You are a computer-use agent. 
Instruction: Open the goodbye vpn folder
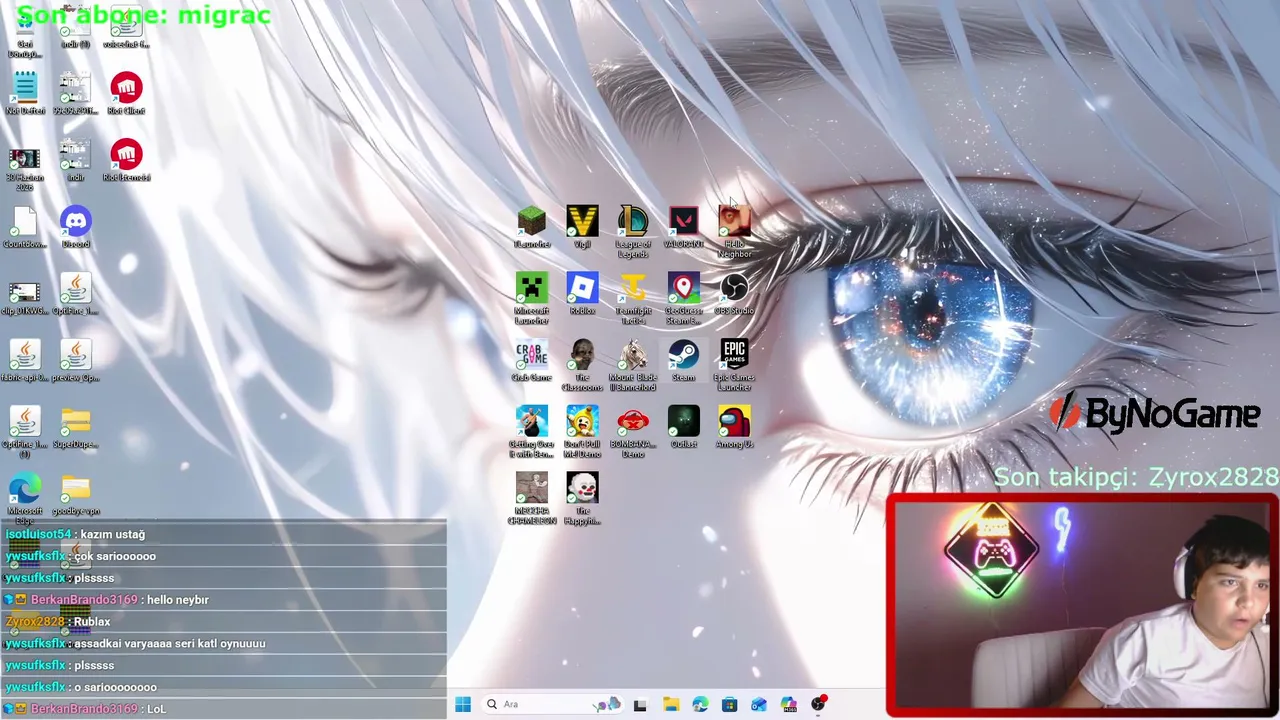76,488
